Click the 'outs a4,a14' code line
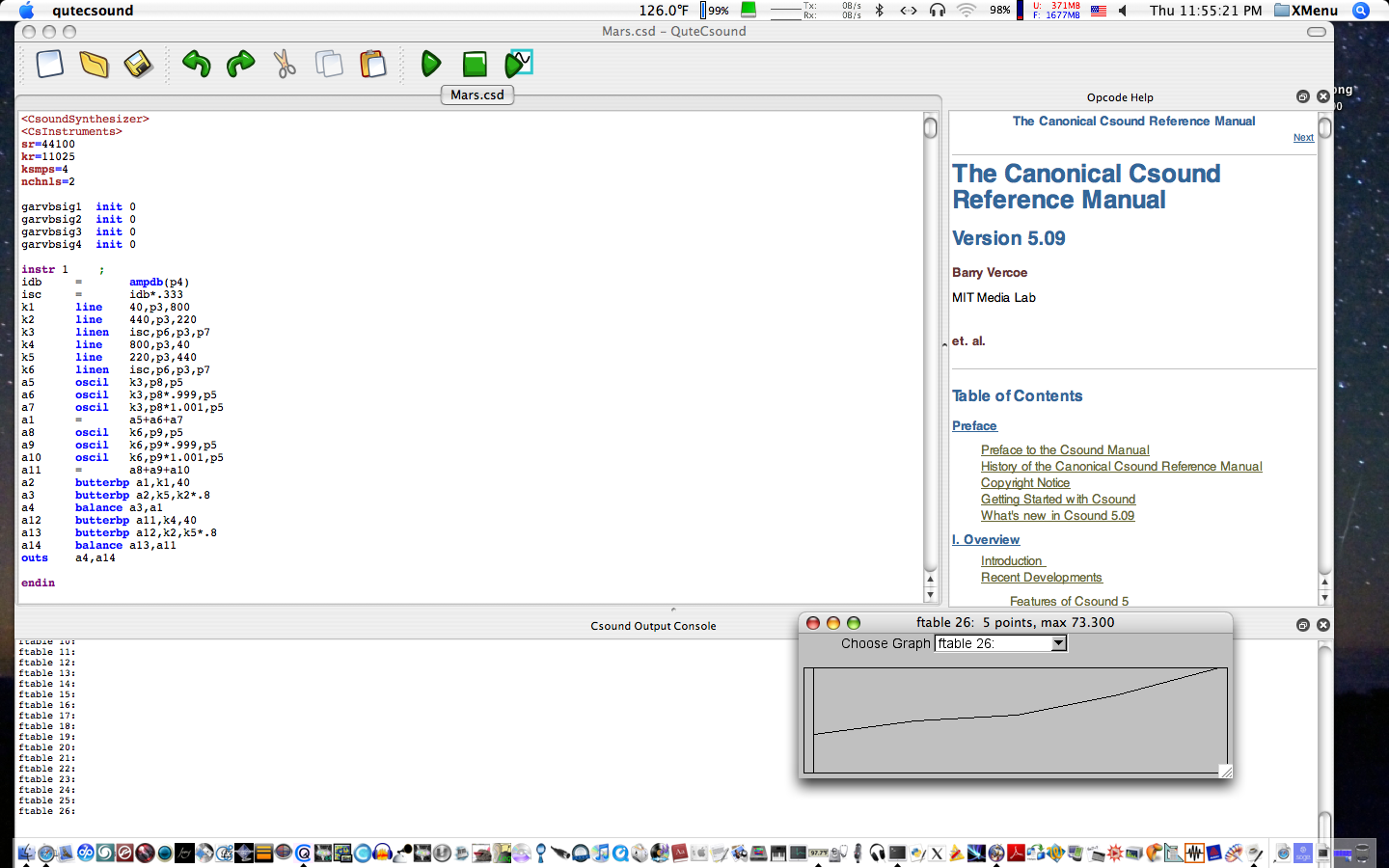Viewport: 1389px width, 868px height. coord(68,558)
